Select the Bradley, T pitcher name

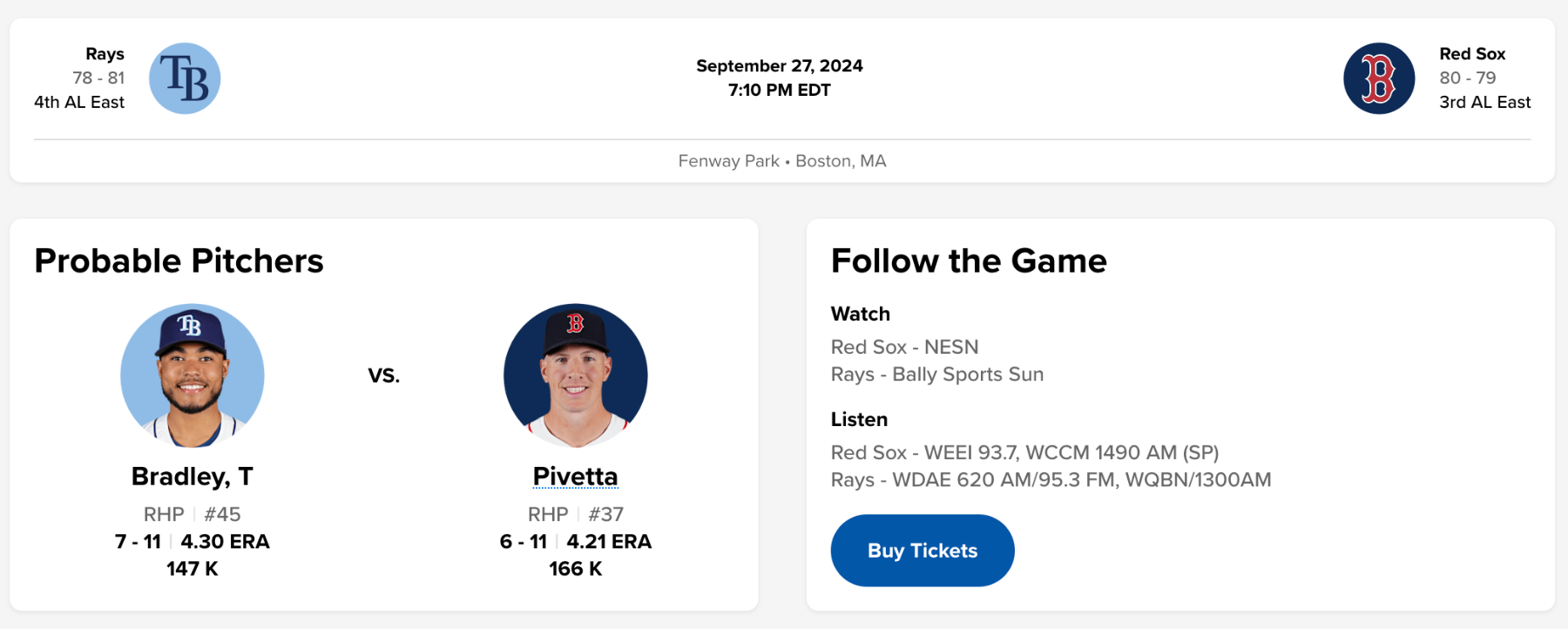pos(193,477)
